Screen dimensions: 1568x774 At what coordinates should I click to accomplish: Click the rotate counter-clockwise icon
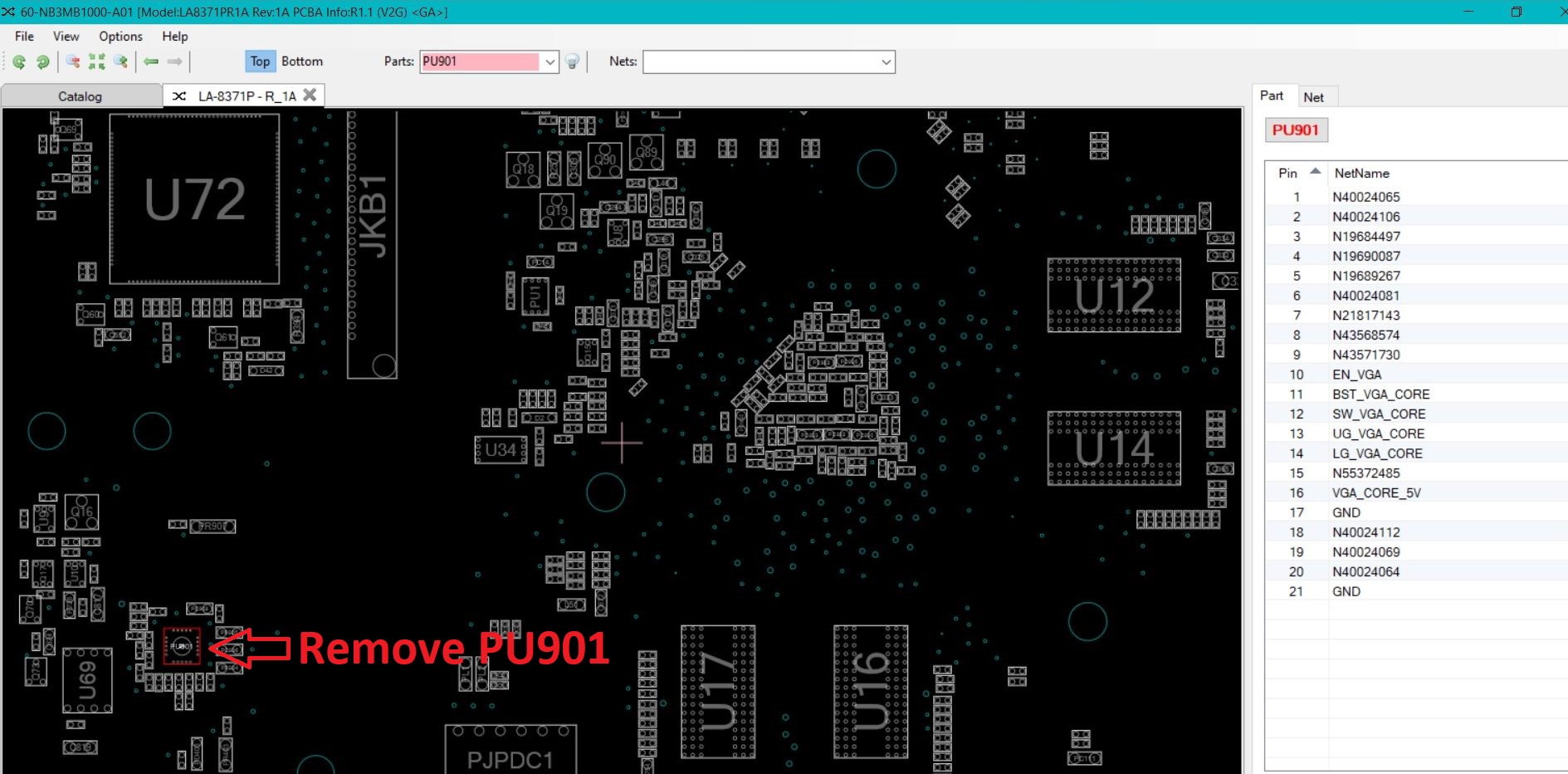pyautogui.click(x=18, y=61)
